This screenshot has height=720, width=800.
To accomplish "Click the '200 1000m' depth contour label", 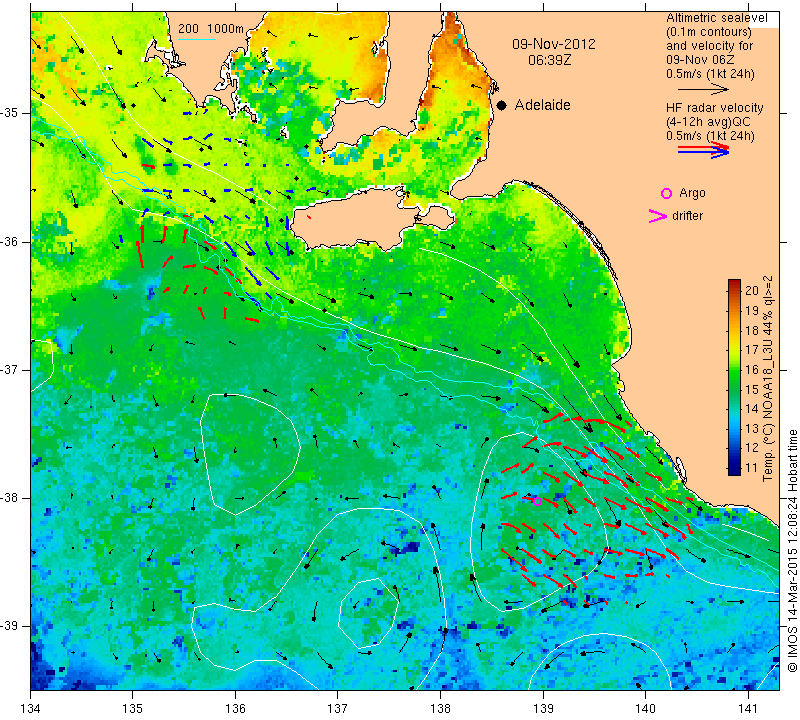I will coord(211,29).
